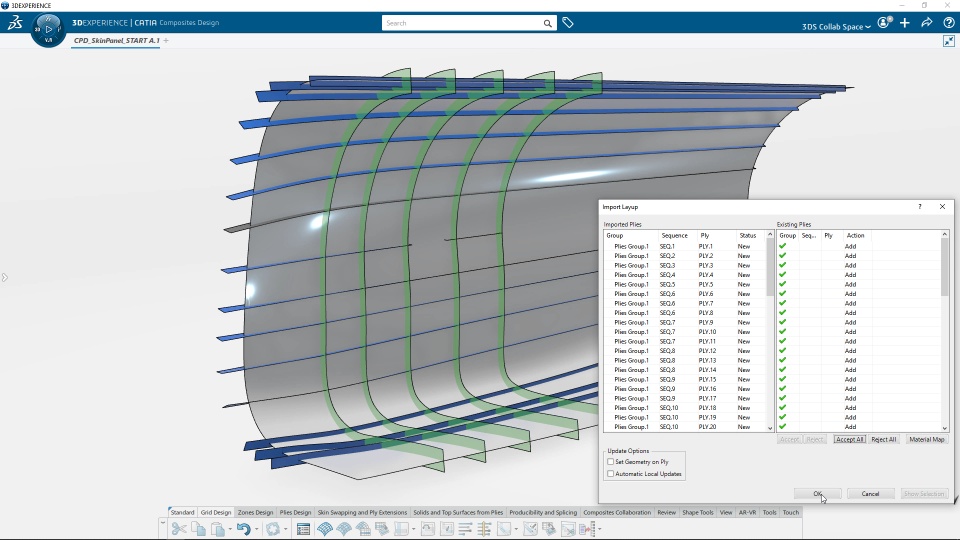Click Cancel in the Import Layup dialog
Image resolution: width=960 pixels, height=540 pixels.
pos(870,493)
